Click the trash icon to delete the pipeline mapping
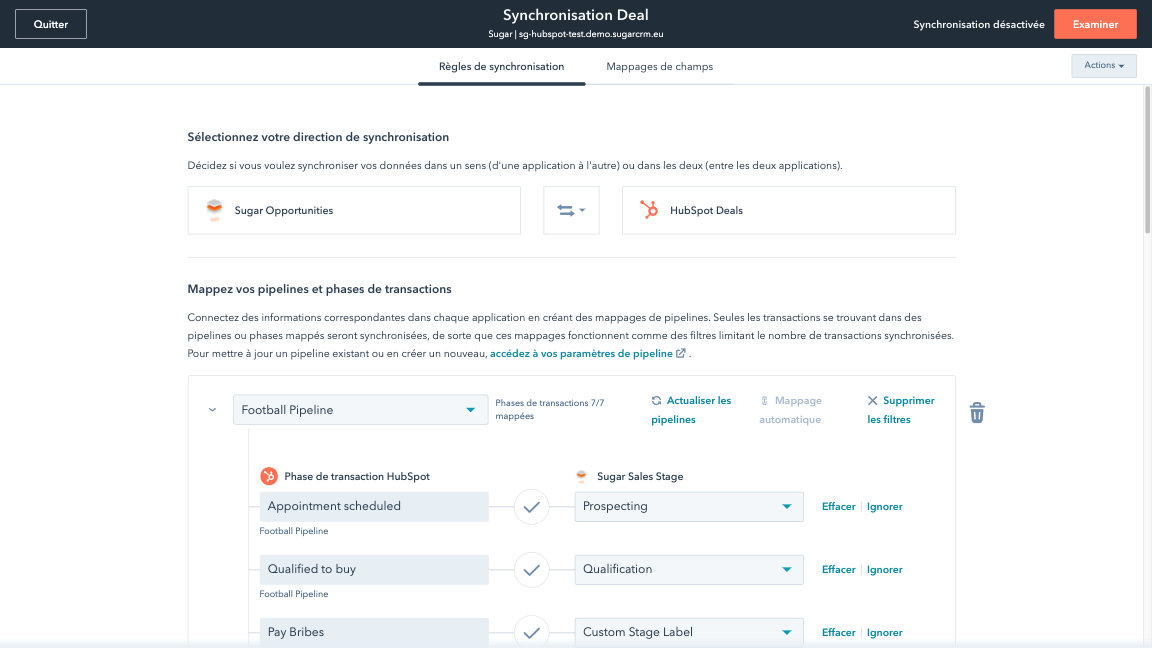This screenshot has width=1152, height=648. [x=977, y=411]
